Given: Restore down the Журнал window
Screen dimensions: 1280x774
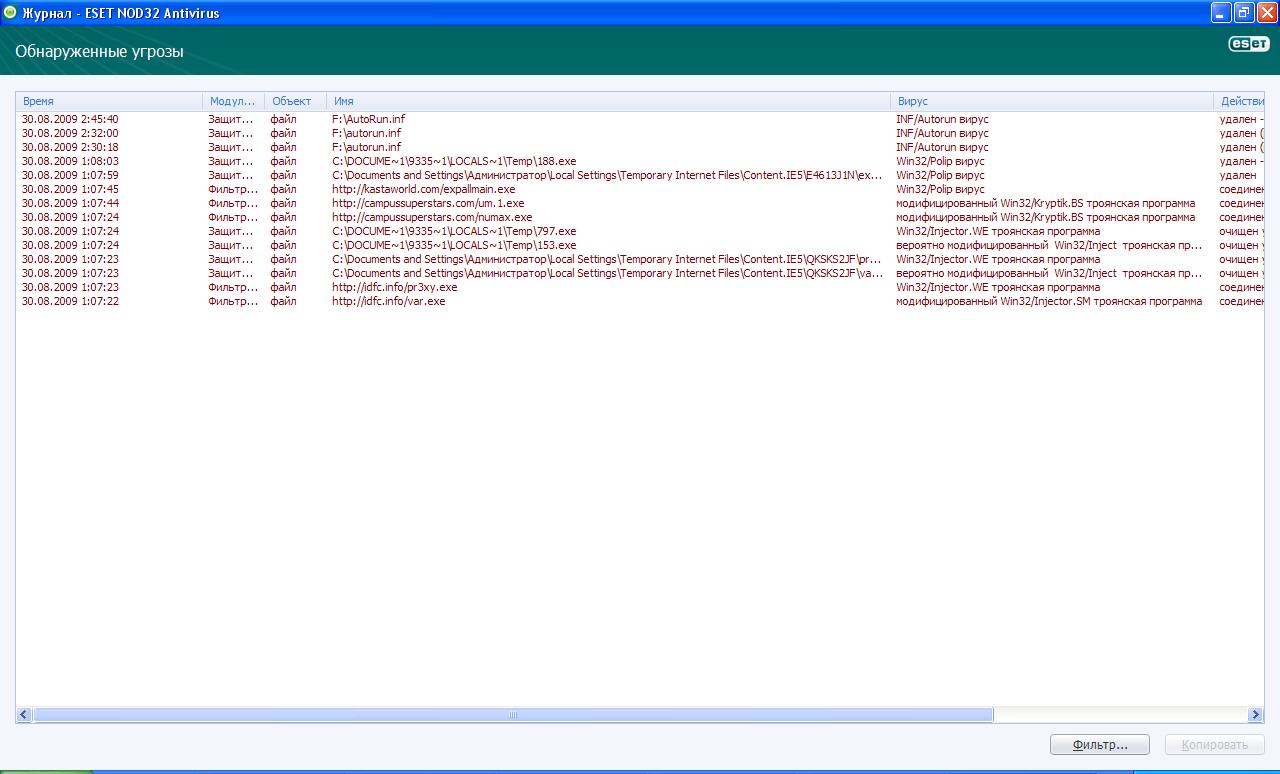Looking at the screenshot, I should click(x=1244, y=13).
